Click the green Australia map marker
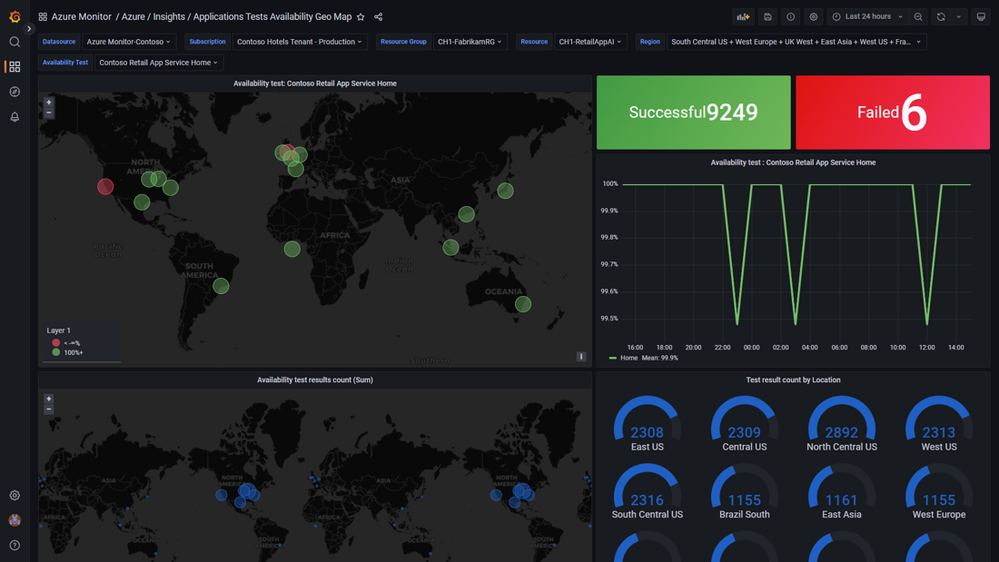 click(x=523, y=305)
